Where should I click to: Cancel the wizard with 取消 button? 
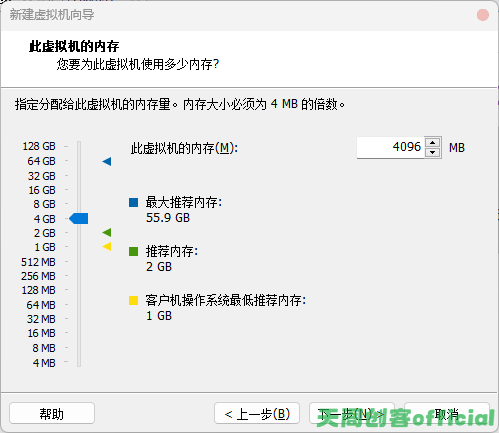coord(447,414)
